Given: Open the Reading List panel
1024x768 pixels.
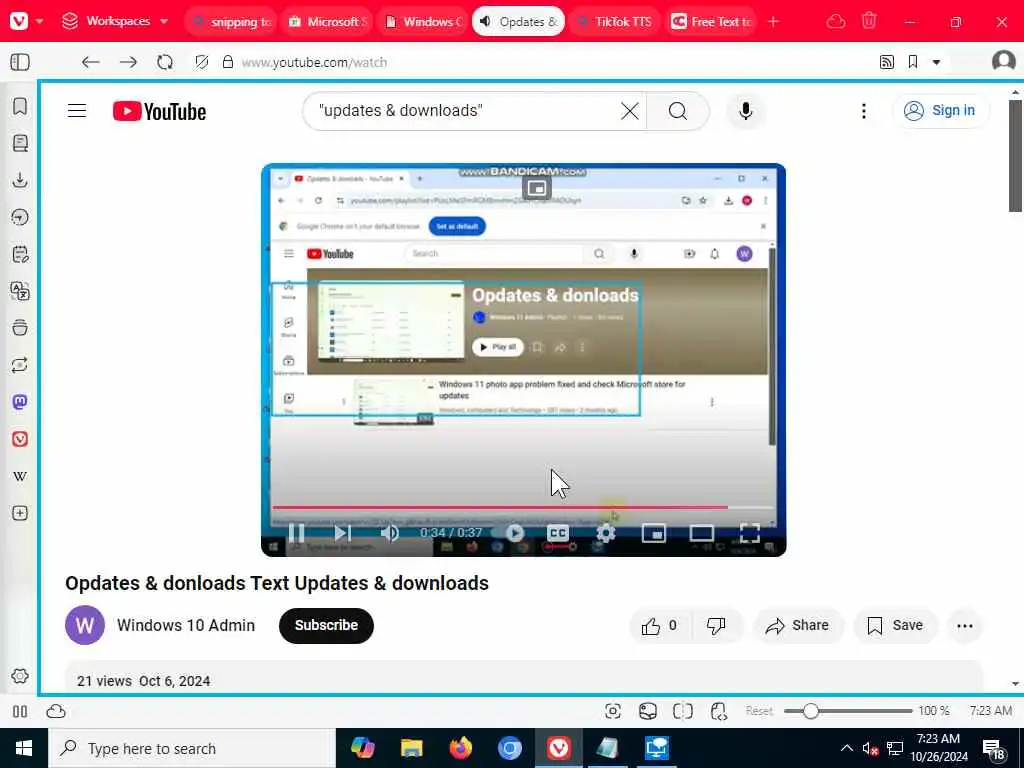Looking at the screenshot, I should [x=20, y=143].
